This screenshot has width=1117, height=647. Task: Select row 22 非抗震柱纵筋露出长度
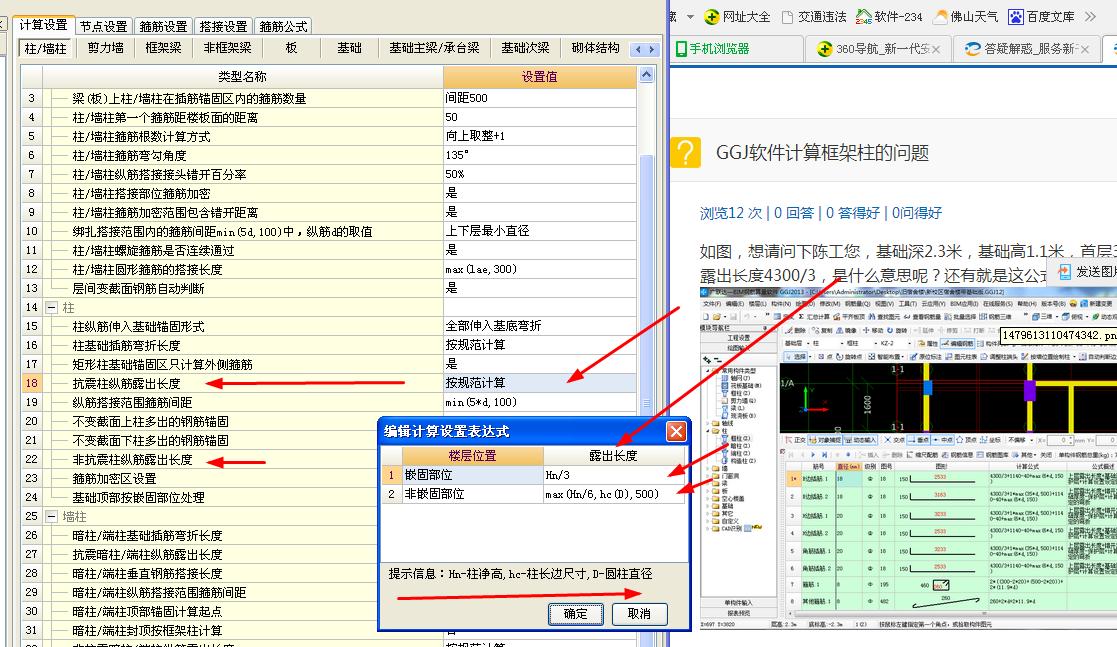coord(132,460)
